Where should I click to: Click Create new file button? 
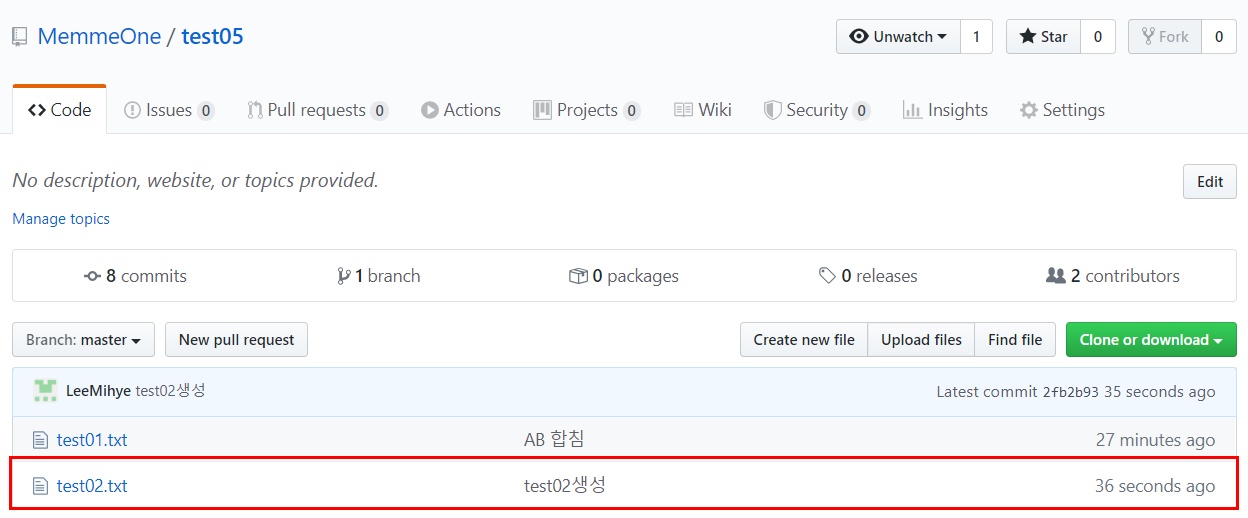804,340
